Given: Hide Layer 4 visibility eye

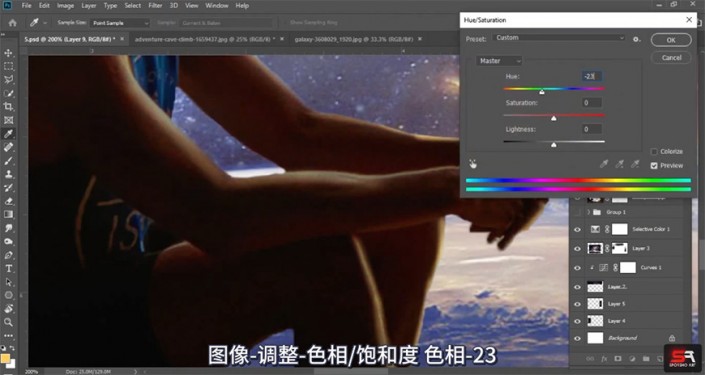Looking at the screenshot, I should (x=577, y=321).
